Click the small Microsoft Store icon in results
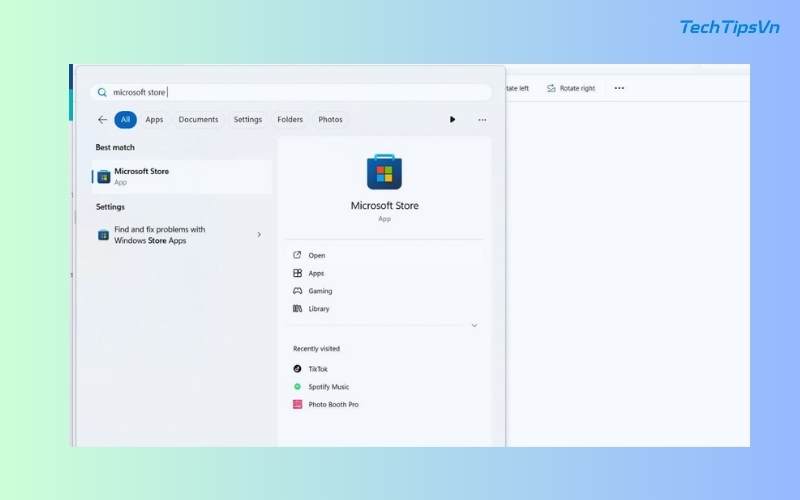The width and height of the screenshot is (800, 500). [x=104, y=177]
